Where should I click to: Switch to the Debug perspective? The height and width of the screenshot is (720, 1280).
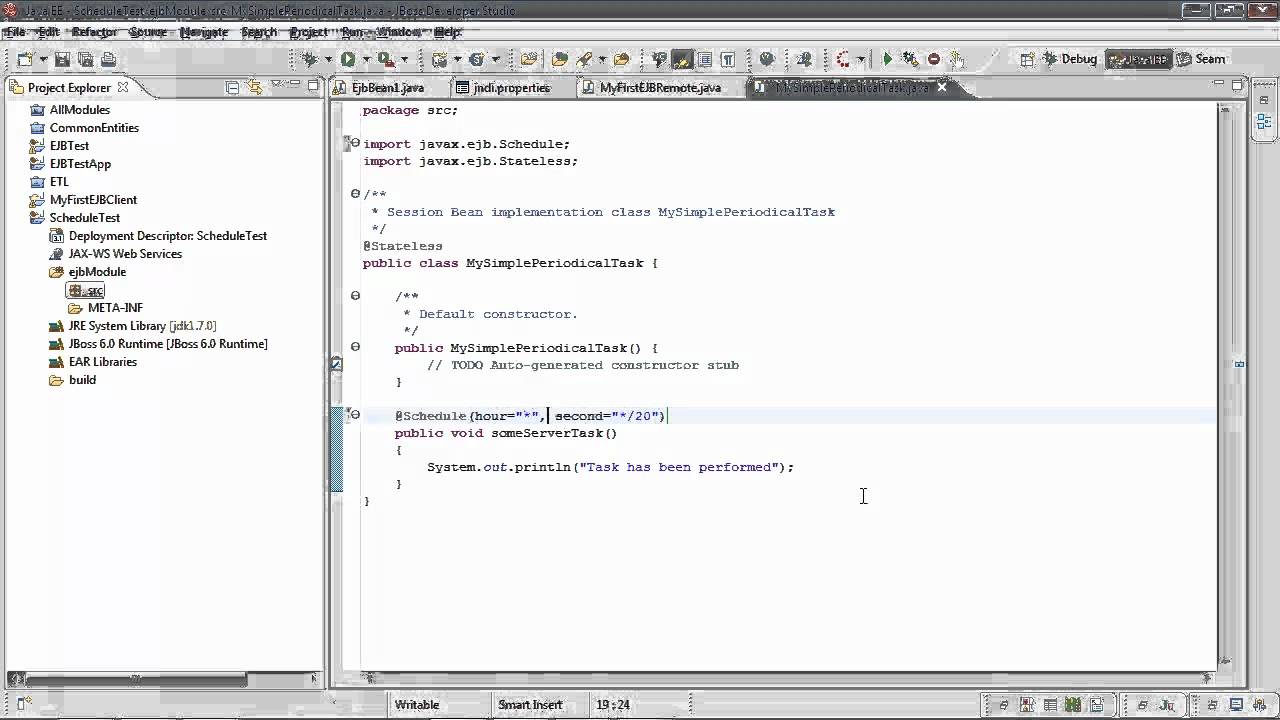tap(1070, 59)
